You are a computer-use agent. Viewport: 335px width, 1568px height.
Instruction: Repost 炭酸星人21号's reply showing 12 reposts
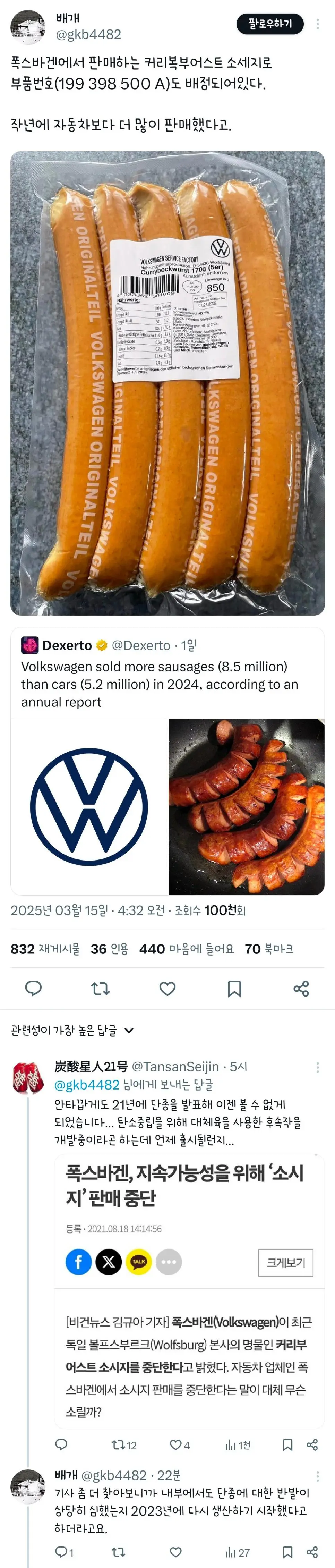(x=123, y=1444)
